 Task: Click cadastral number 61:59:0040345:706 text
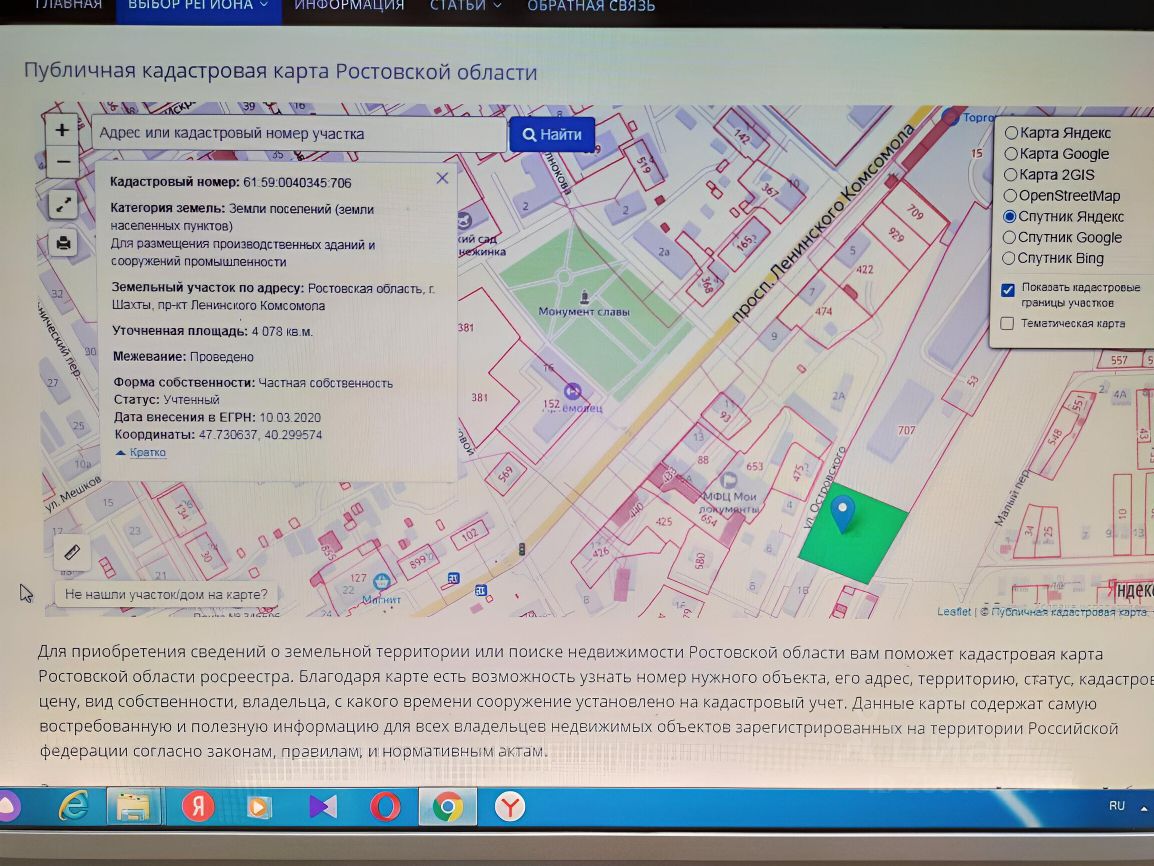[x=297, y=182]
